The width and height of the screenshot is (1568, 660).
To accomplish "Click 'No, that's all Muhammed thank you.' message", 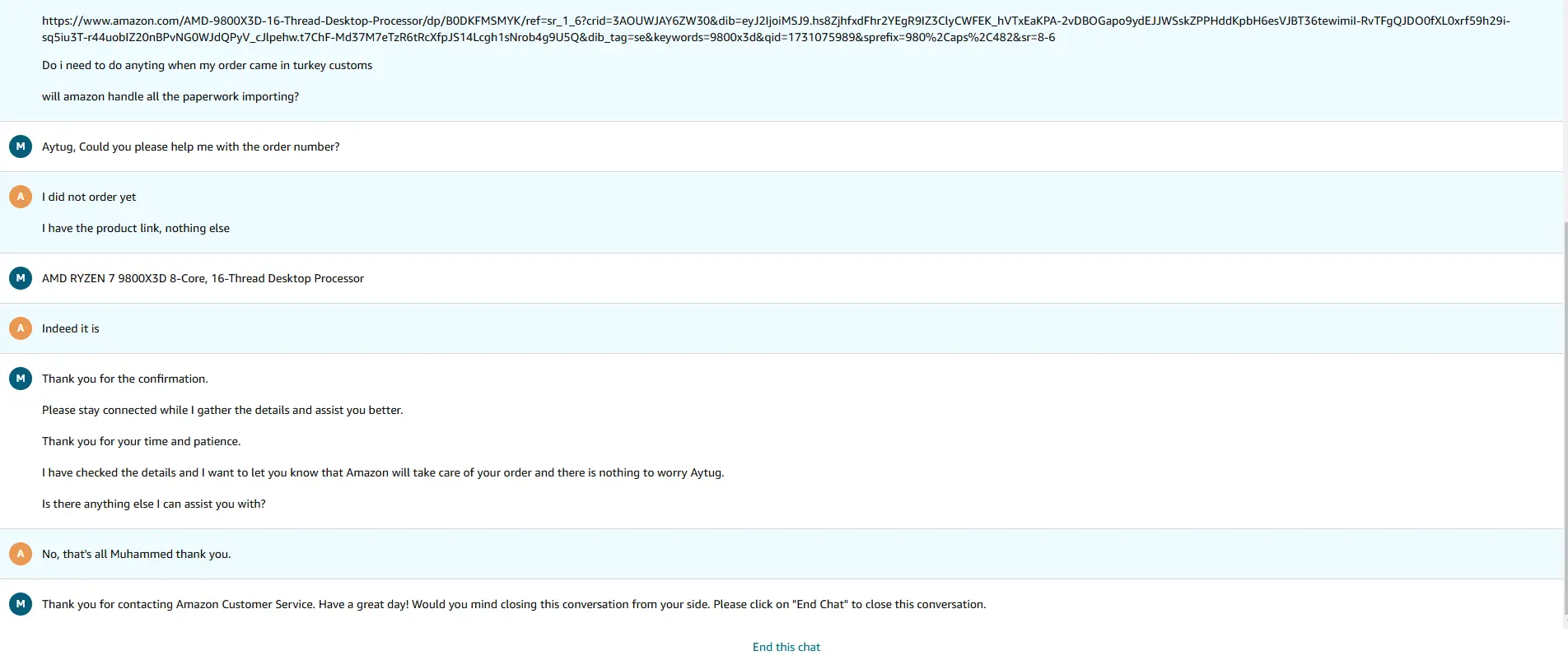I will [x=137, y=554].
